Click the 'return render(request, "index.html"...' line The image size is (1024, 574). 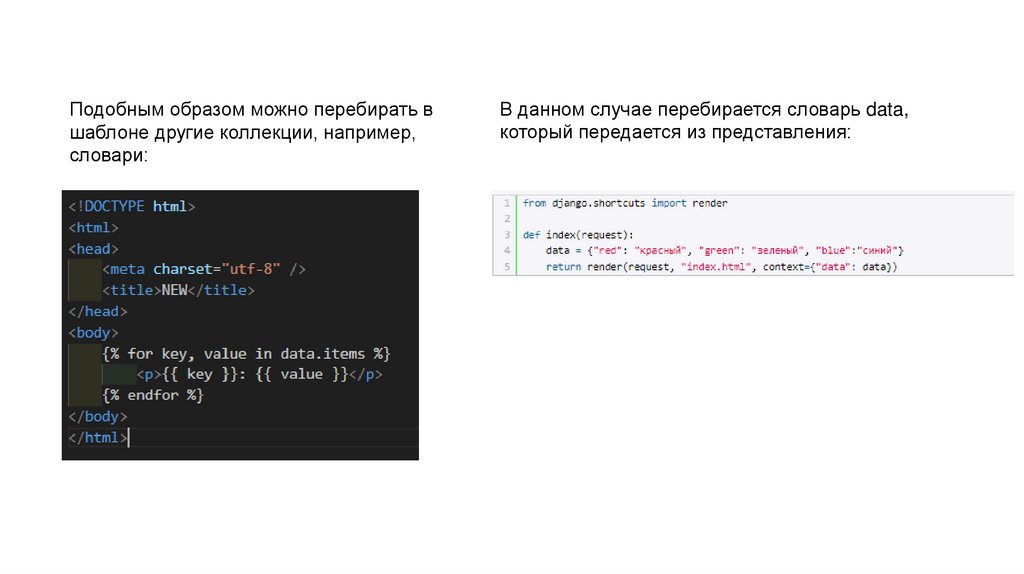click(x=722, y=266)
